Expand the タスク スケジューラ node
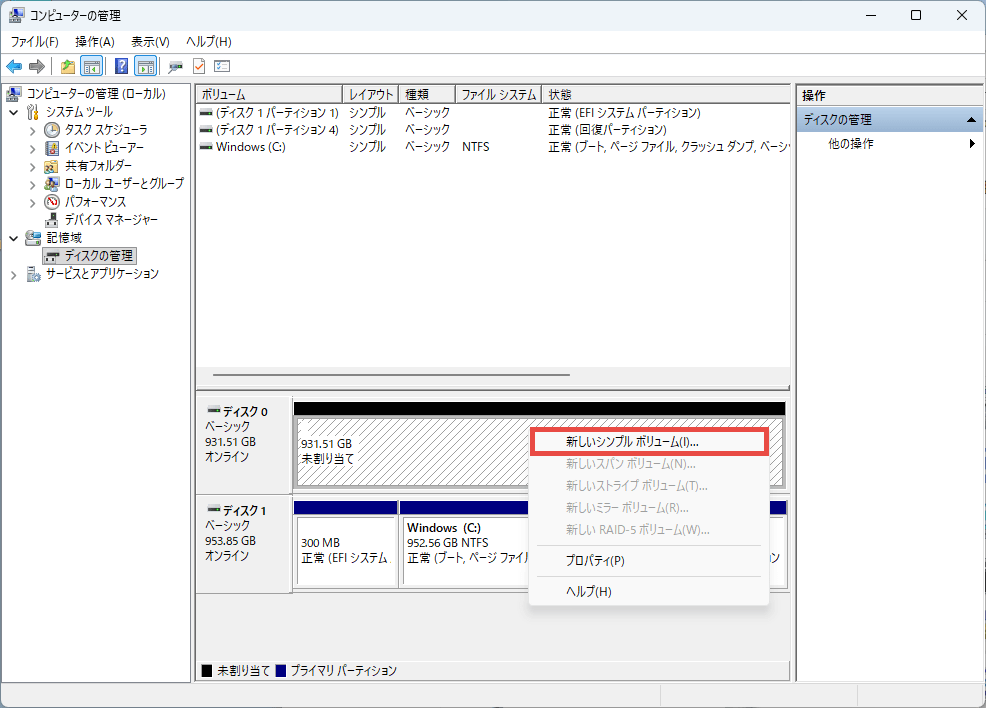Viewport: 986px width, 708px height. 32,130
